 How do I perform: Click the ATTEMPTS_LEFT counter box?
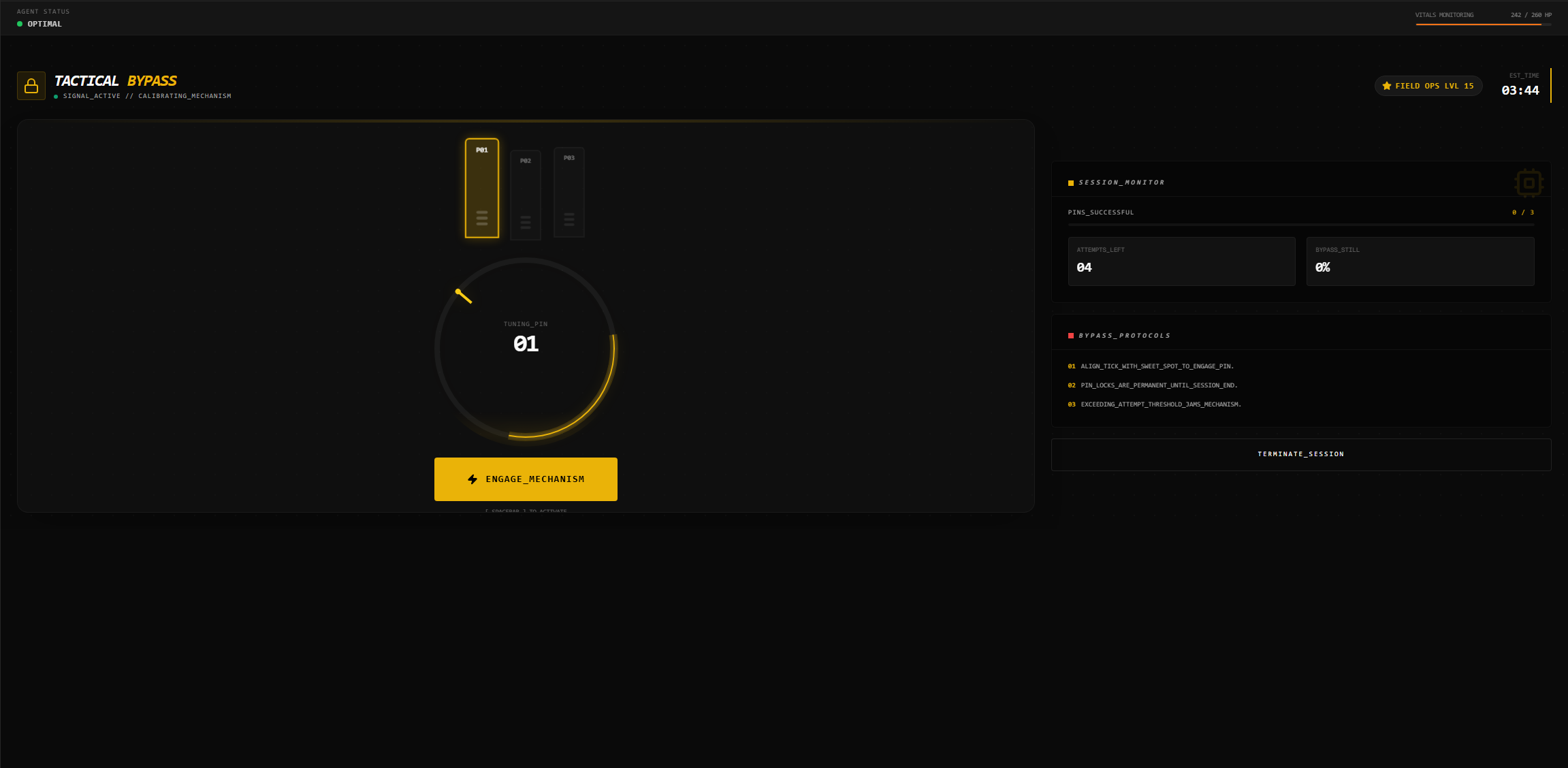[x=1181, y=261]
